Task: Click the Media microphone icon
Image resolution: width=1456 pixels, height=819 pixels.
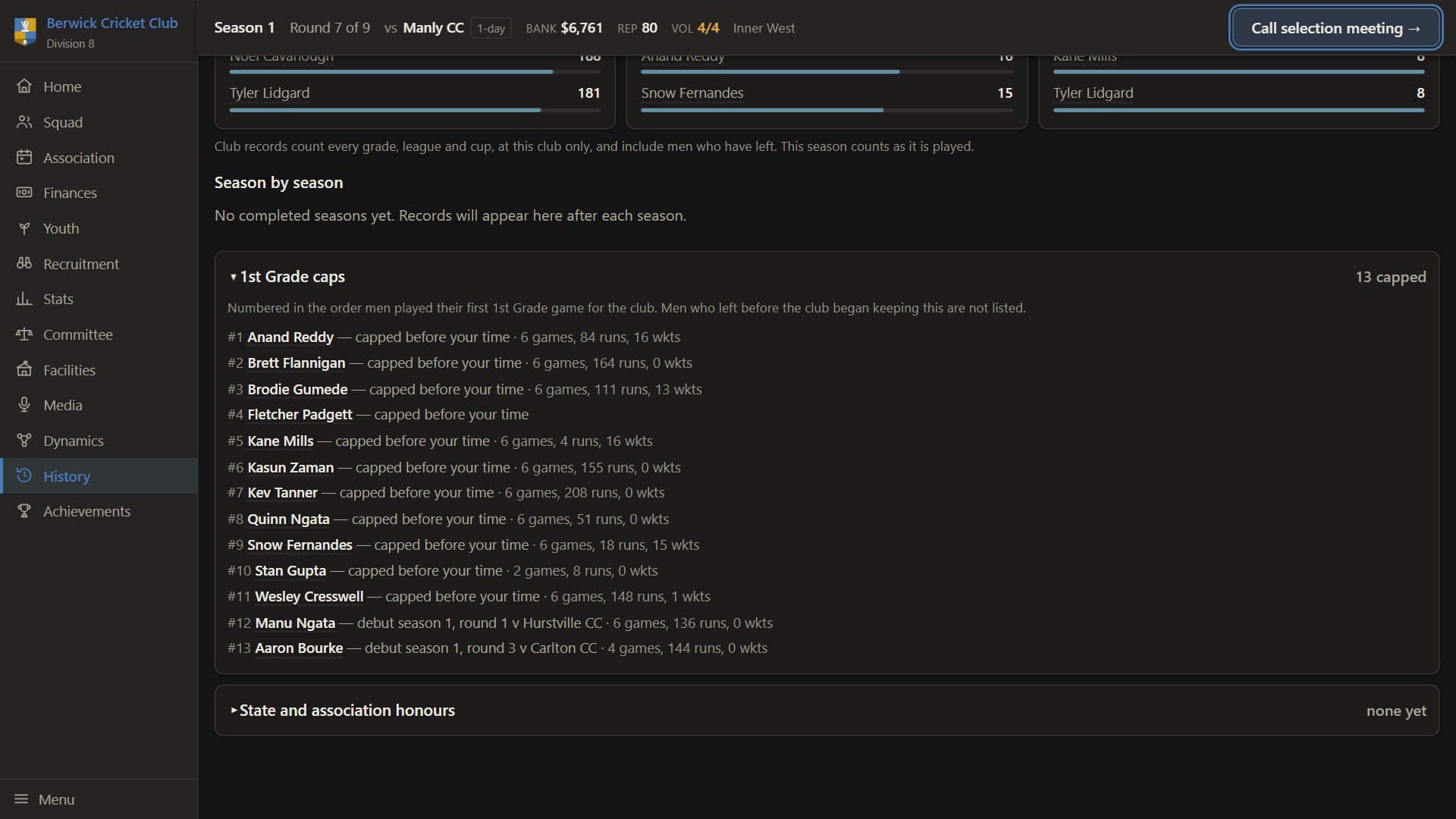Action: coord(24,405)
